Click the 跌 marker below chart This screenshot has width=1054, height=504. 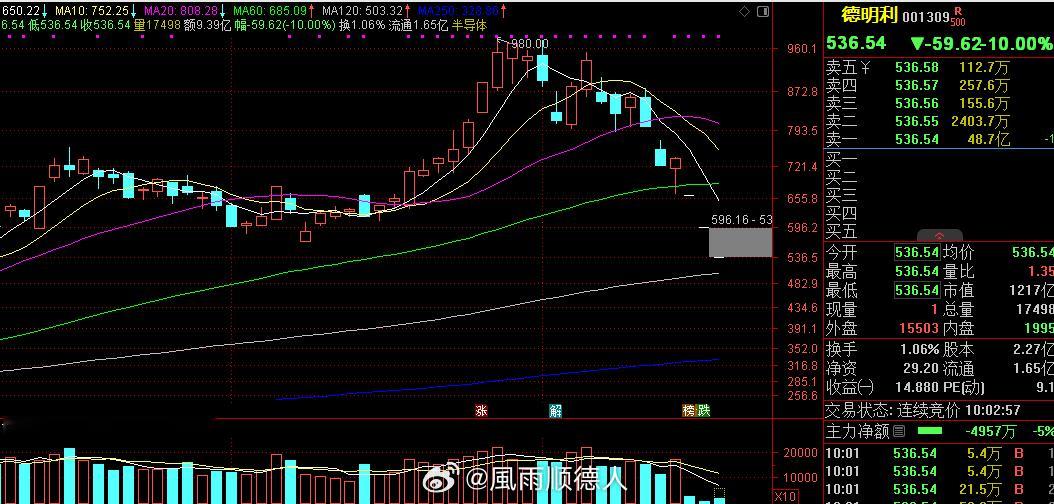pyautogui.click(x=703, y=411)
